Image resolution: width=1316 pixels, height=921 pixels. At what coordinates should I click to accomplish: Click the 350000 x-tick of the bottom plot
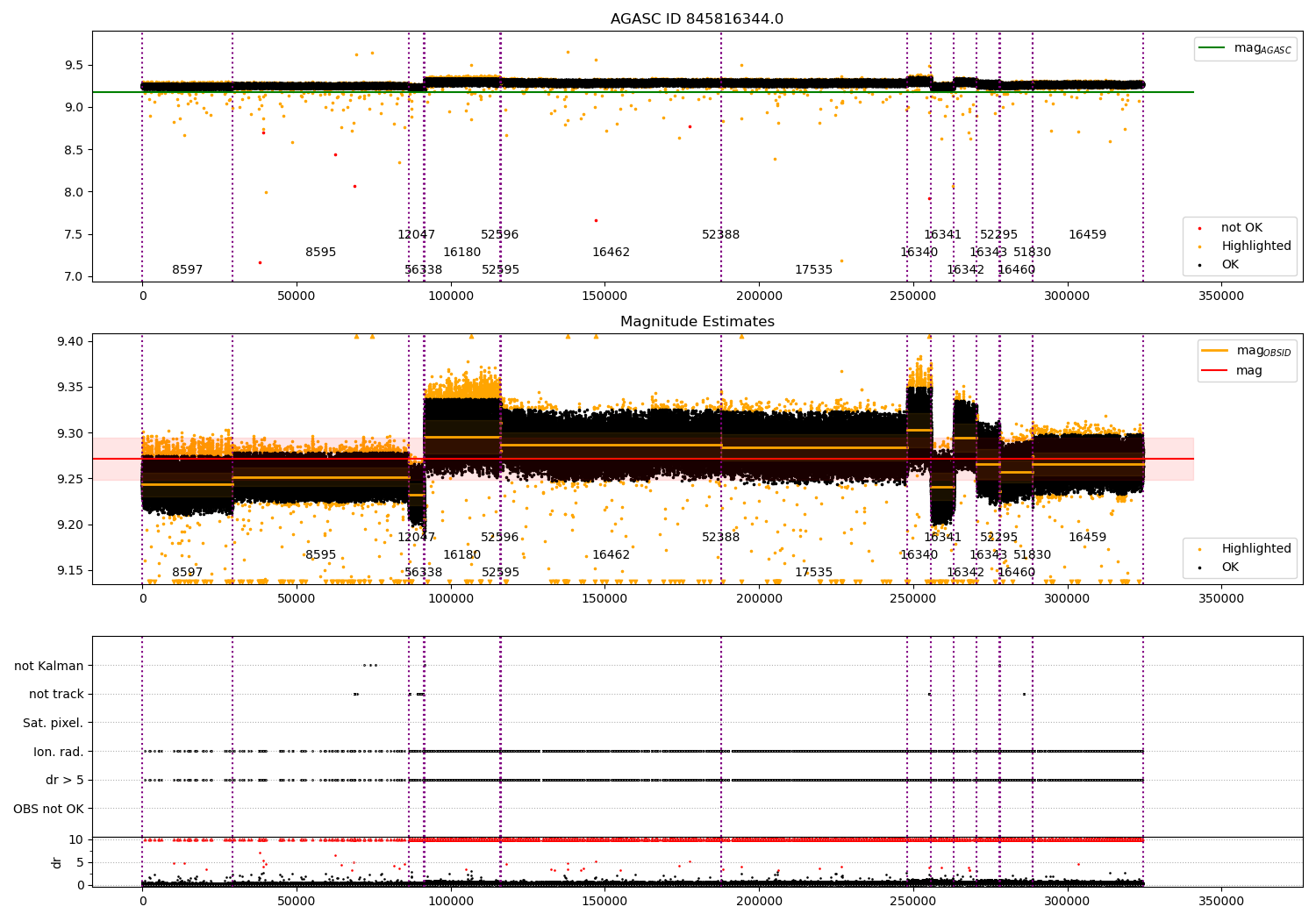pyautogui.click(x=1221, y=901)
